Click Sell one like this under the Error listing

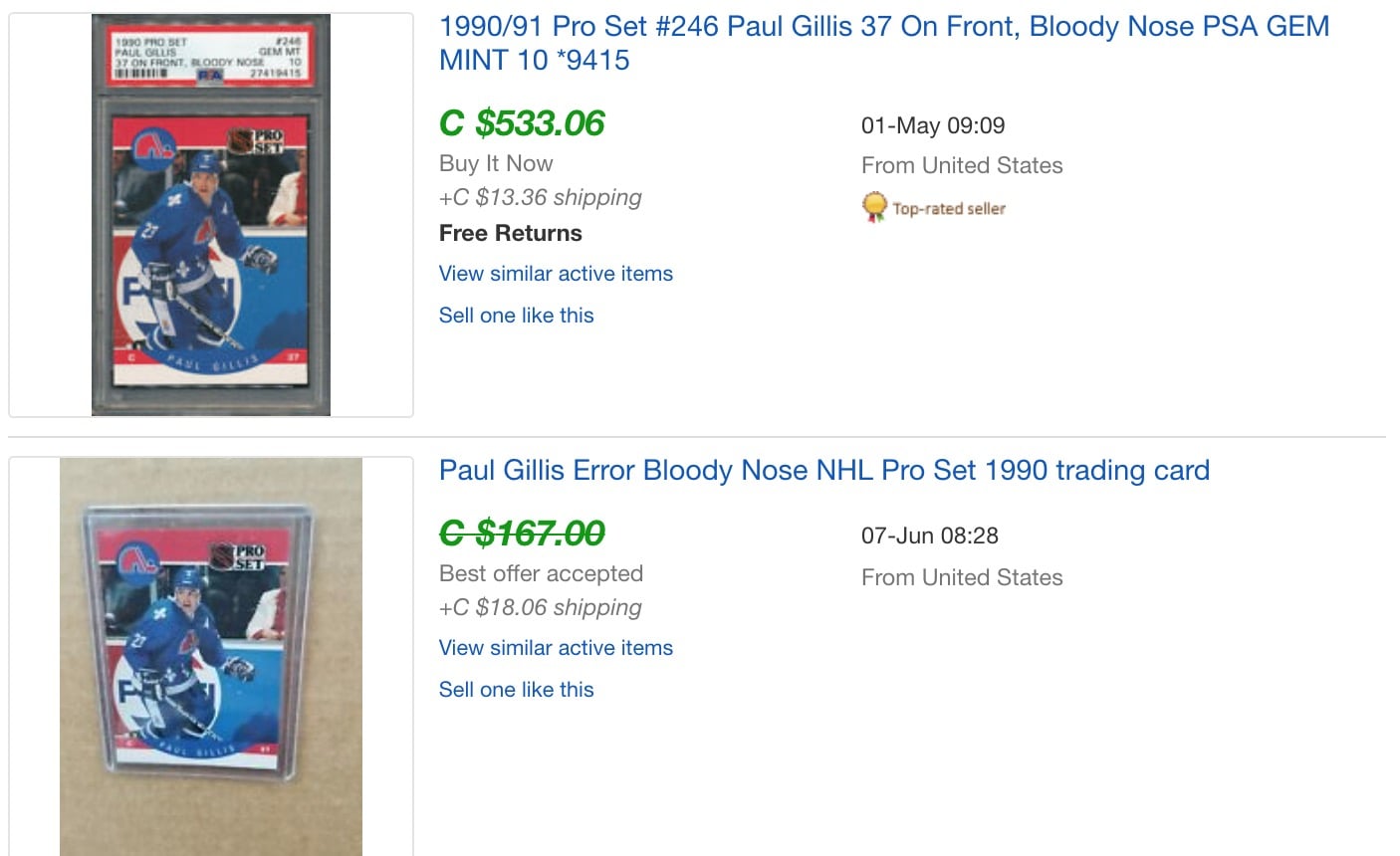click(x=516, y=690)
